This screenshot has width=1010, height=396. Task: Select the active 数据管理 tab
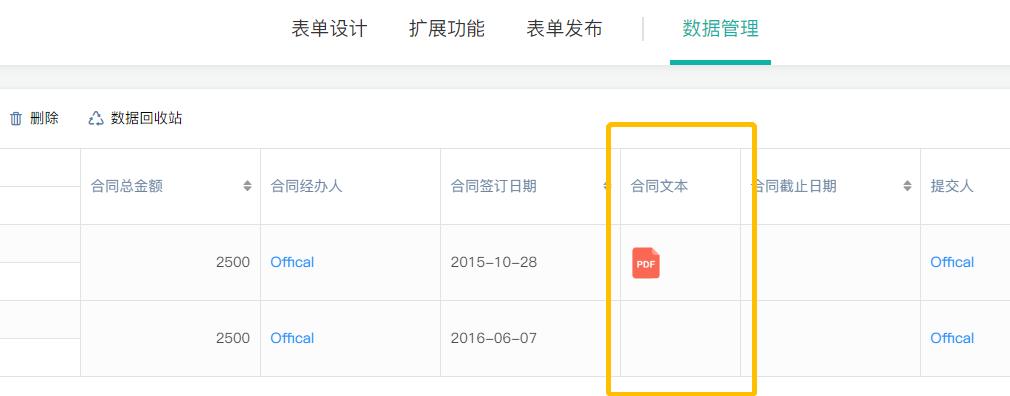point(720,29)
